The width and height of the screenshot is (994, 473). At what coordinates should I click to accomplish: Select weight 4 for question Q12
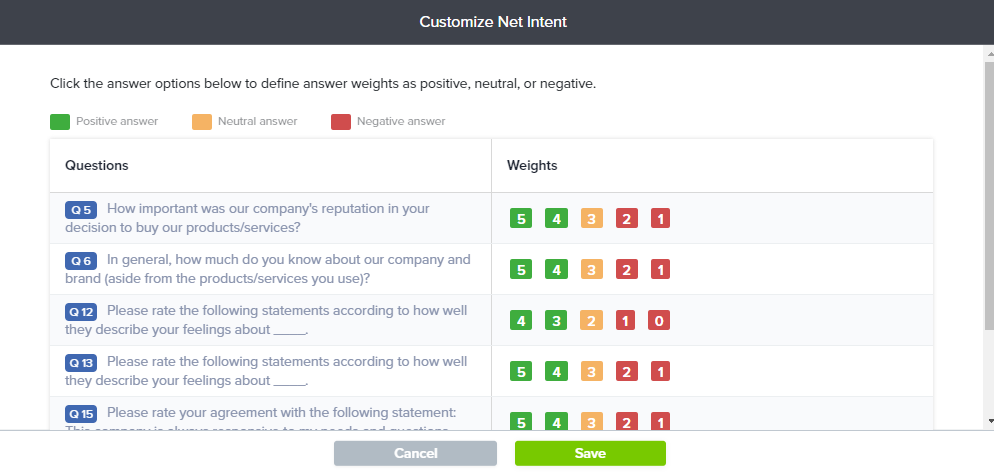(520, 320)
